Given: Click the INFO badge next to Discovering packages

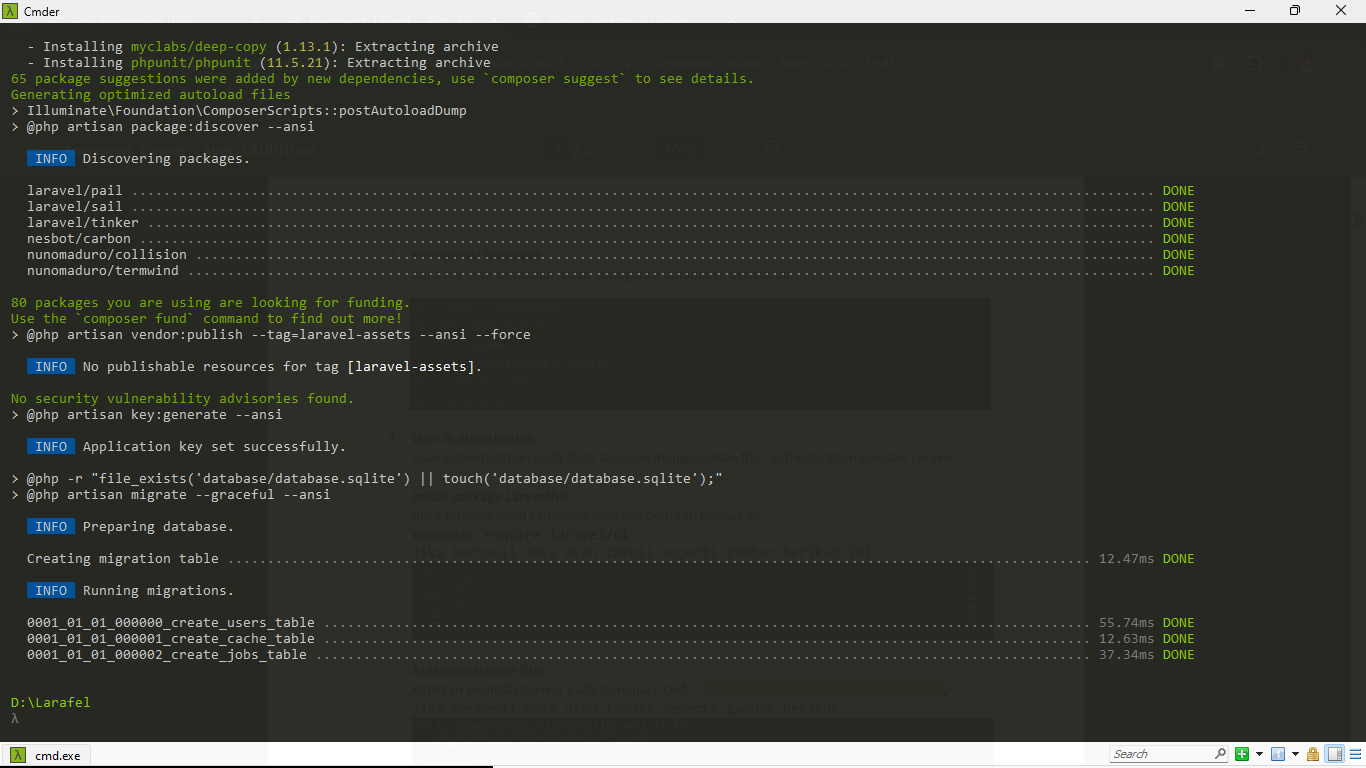Looking at the screenshot, I should pos(51,158).
